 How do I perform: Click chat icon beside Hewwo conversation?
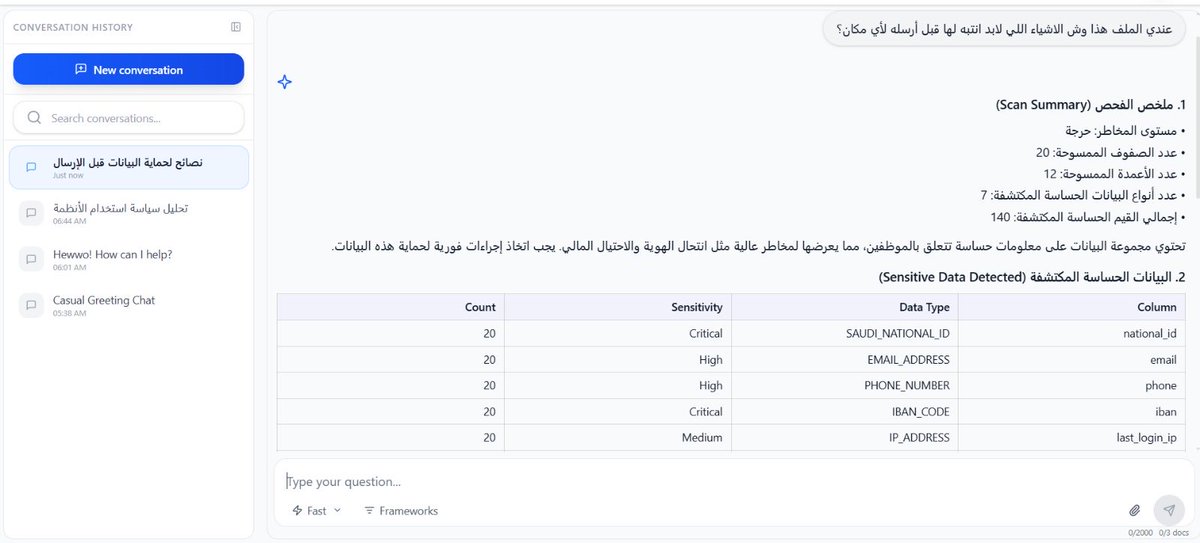[x=31, y=259]
